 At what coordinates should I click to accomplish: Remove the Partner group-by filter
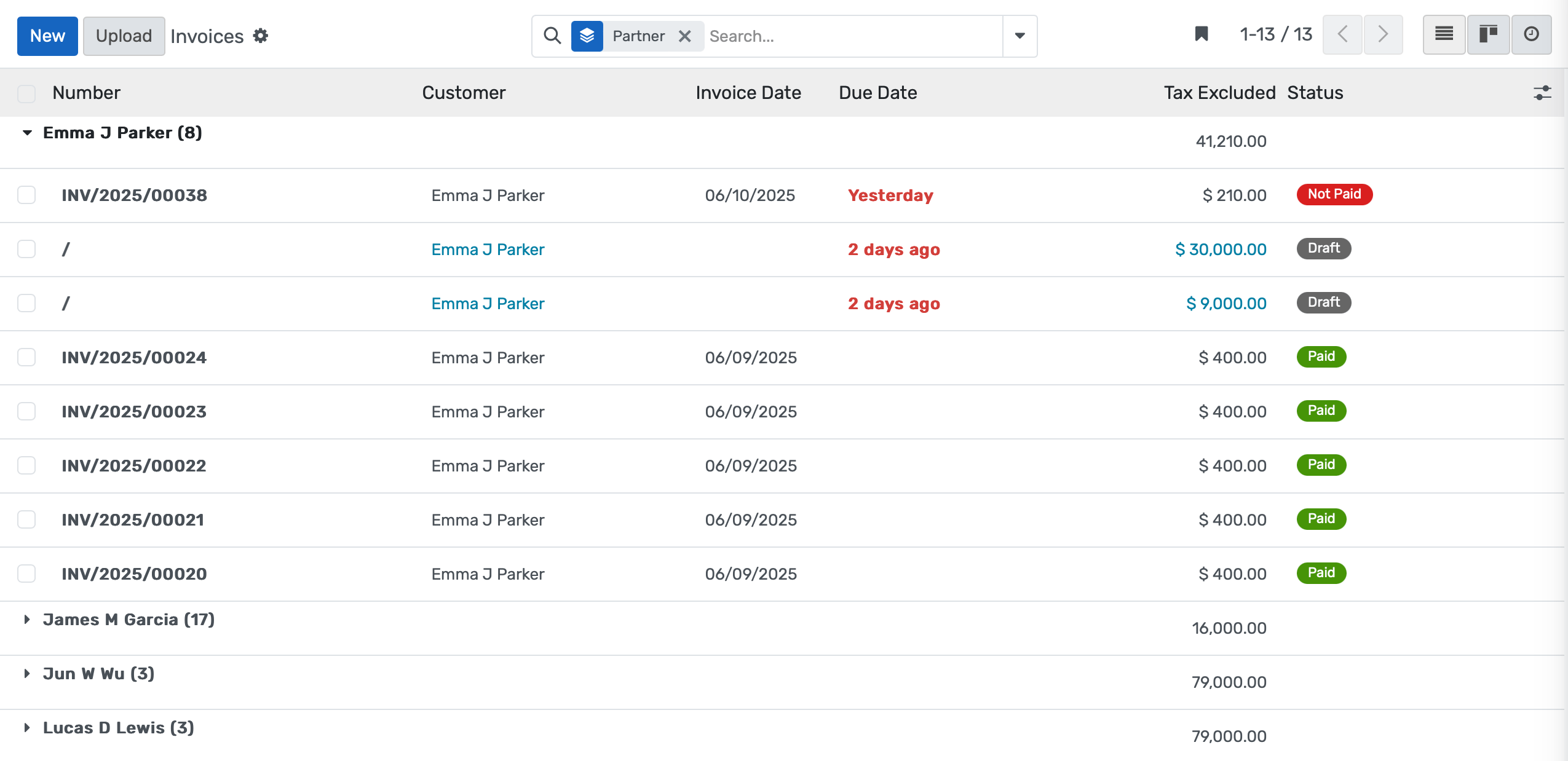[x=684, y=36]
